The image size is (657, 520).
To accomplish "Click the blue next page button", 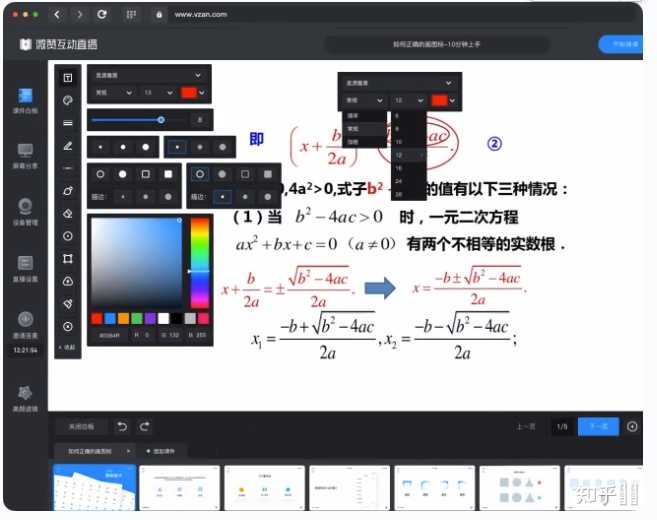I will coord(598,427).
